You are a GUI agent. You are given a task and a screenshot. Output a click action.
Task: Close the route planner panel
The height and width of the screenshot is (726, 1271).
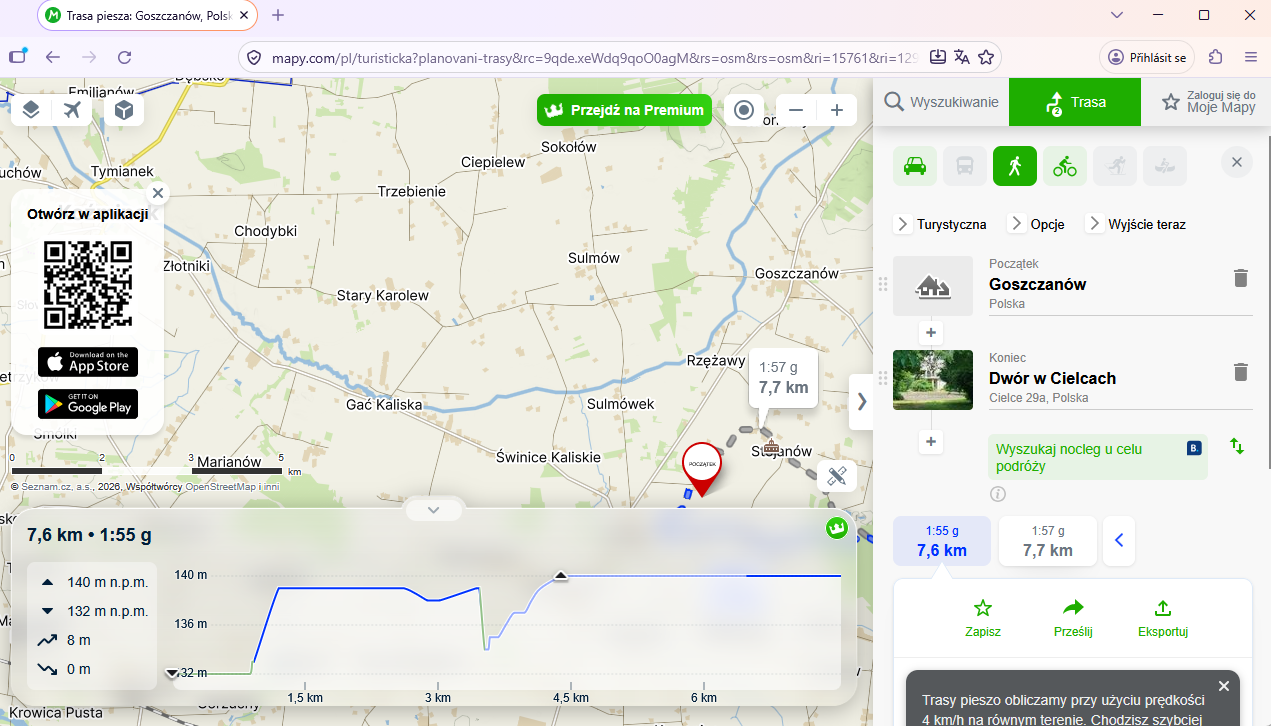1237,162
